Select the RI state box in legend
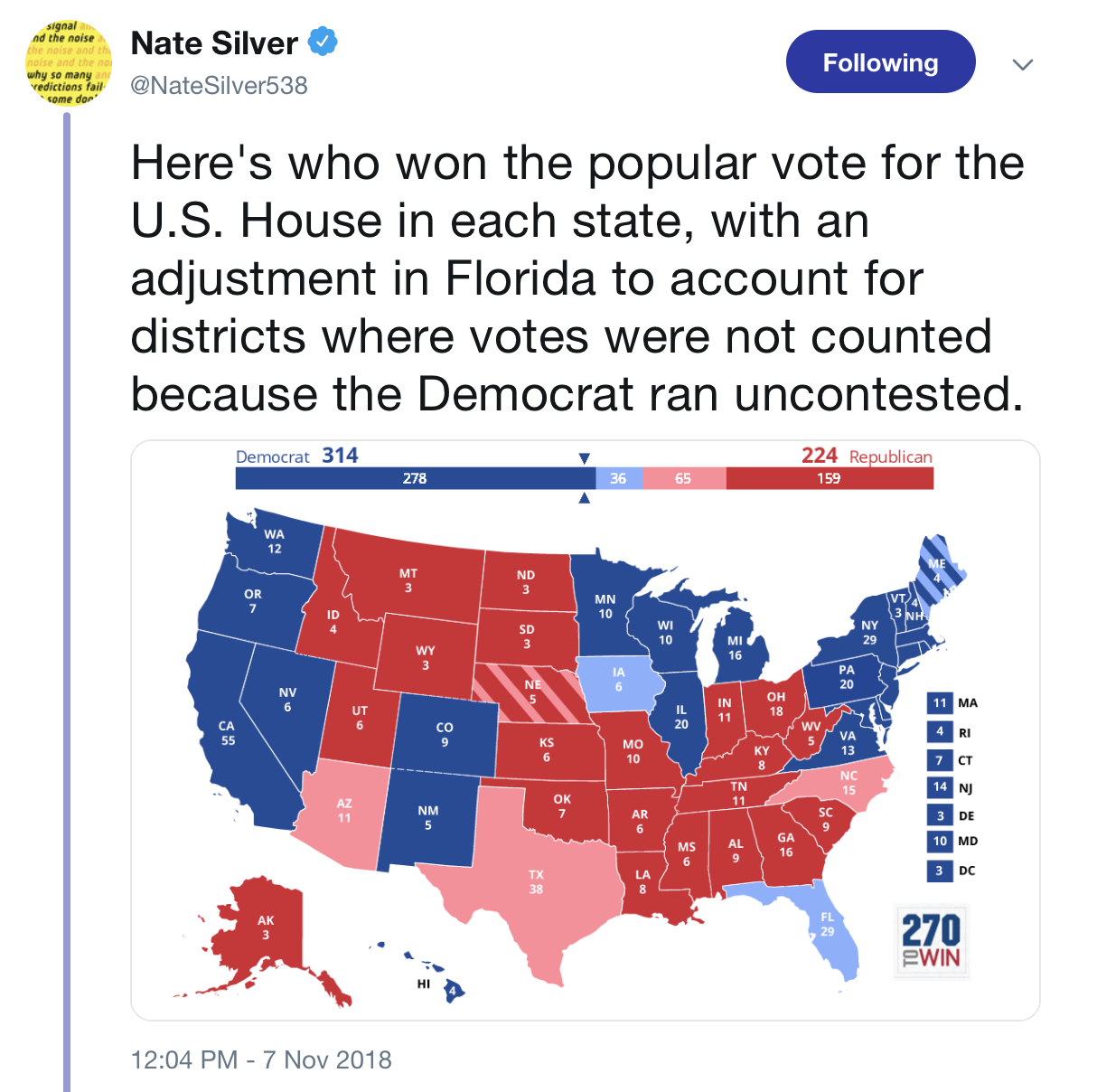 (940, 732)
